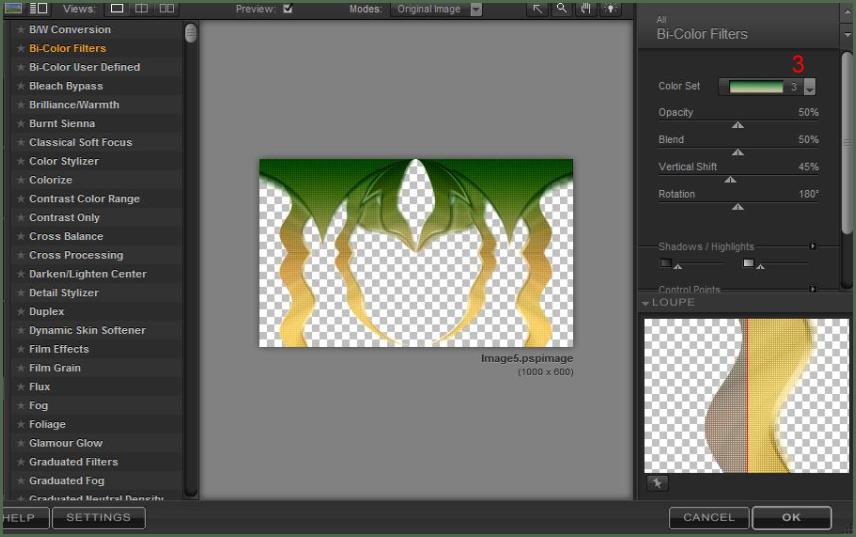The height and width of the screenshot is (537, 856).
Task: Switch to single image view
Action: [x=117, y=9]
